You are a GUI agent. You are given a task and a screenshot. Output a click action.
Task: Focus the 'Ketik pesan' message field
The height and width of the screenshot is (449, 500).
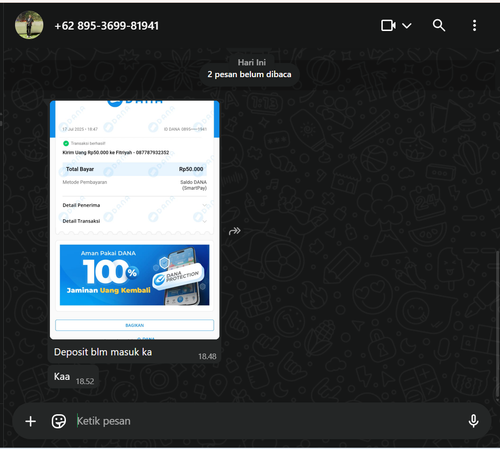click(267, 421)
